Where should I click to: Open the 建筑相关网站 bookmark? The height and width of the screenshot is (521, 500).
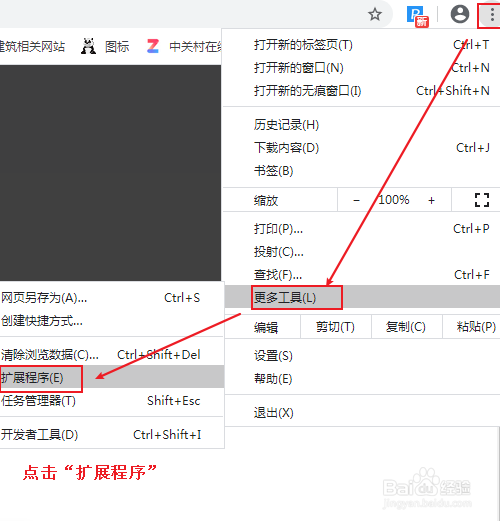point(32,46)
